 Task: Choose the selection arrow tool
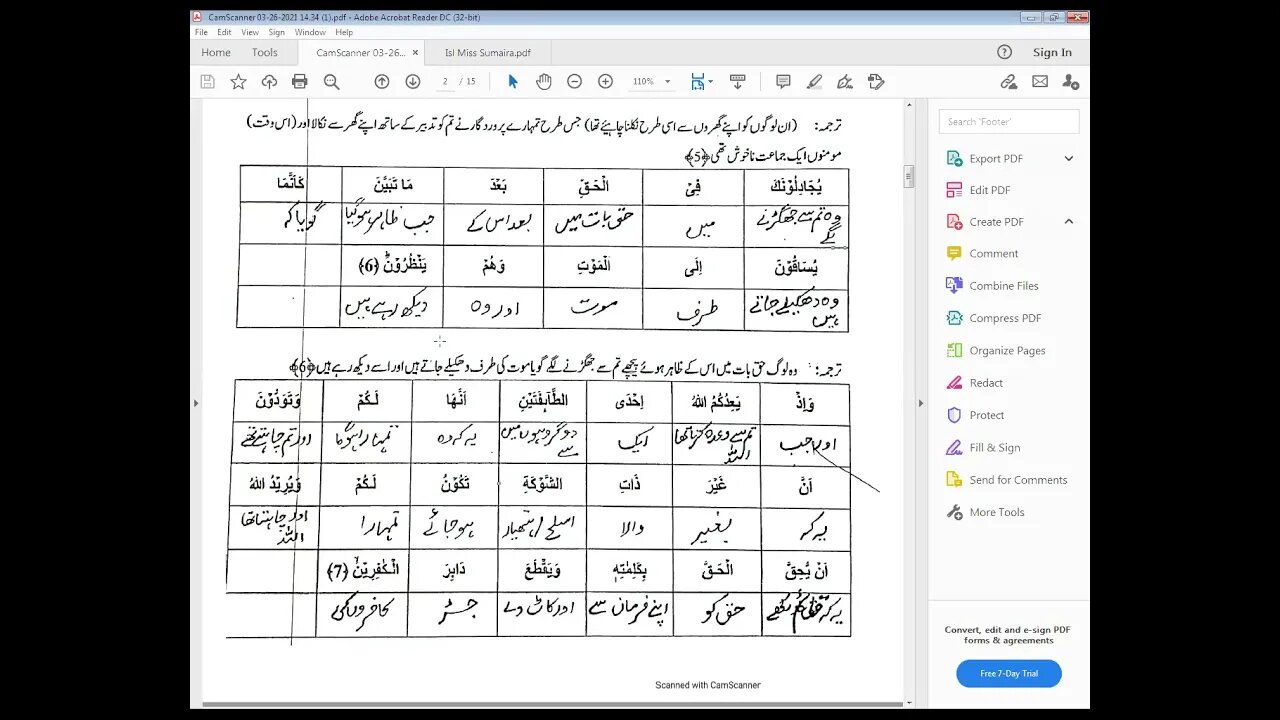point(513,82)
